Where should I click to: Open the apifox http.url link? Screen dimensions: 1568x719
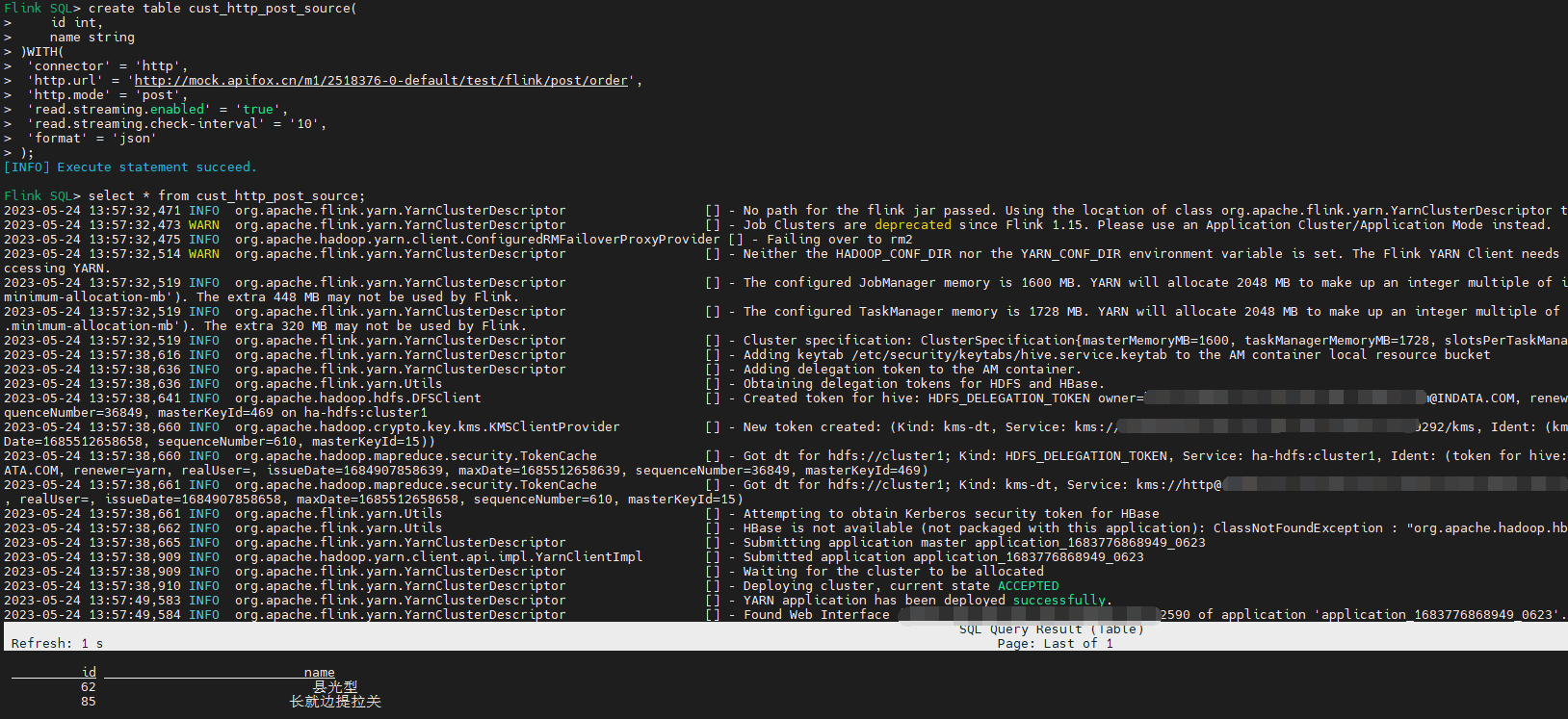380,81
